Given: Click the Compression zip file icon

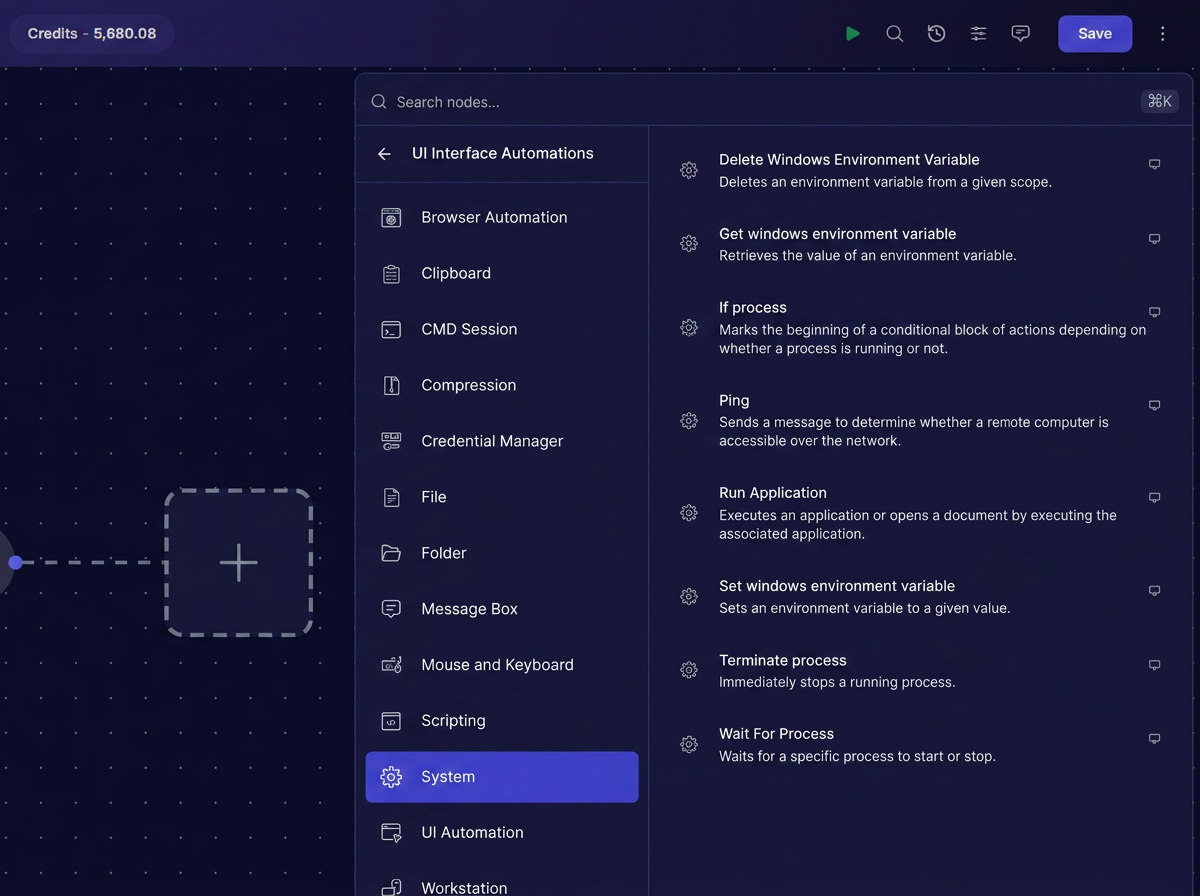Looking at the screenshot, I should (x=391, y=386).
